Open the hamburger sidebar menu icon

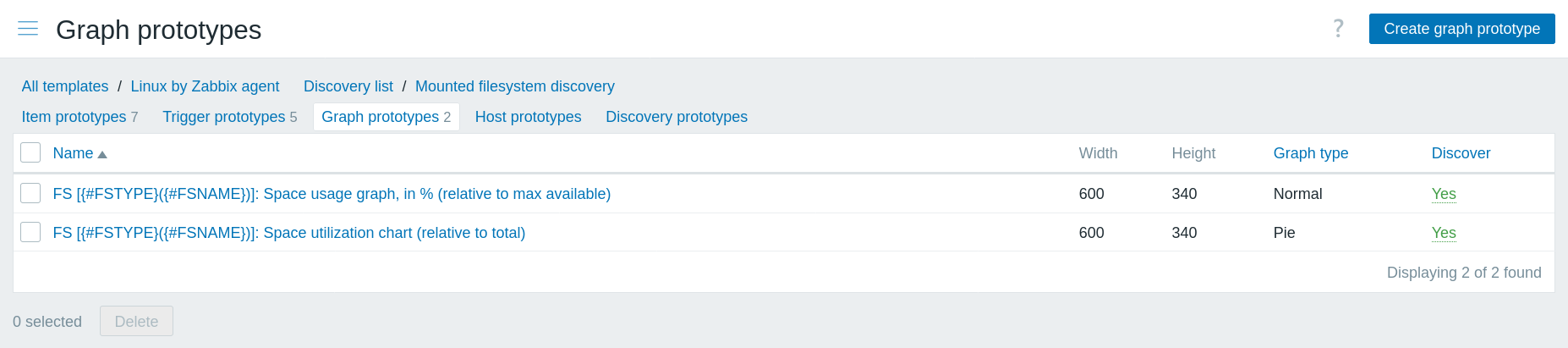click(x=28, y=29)
